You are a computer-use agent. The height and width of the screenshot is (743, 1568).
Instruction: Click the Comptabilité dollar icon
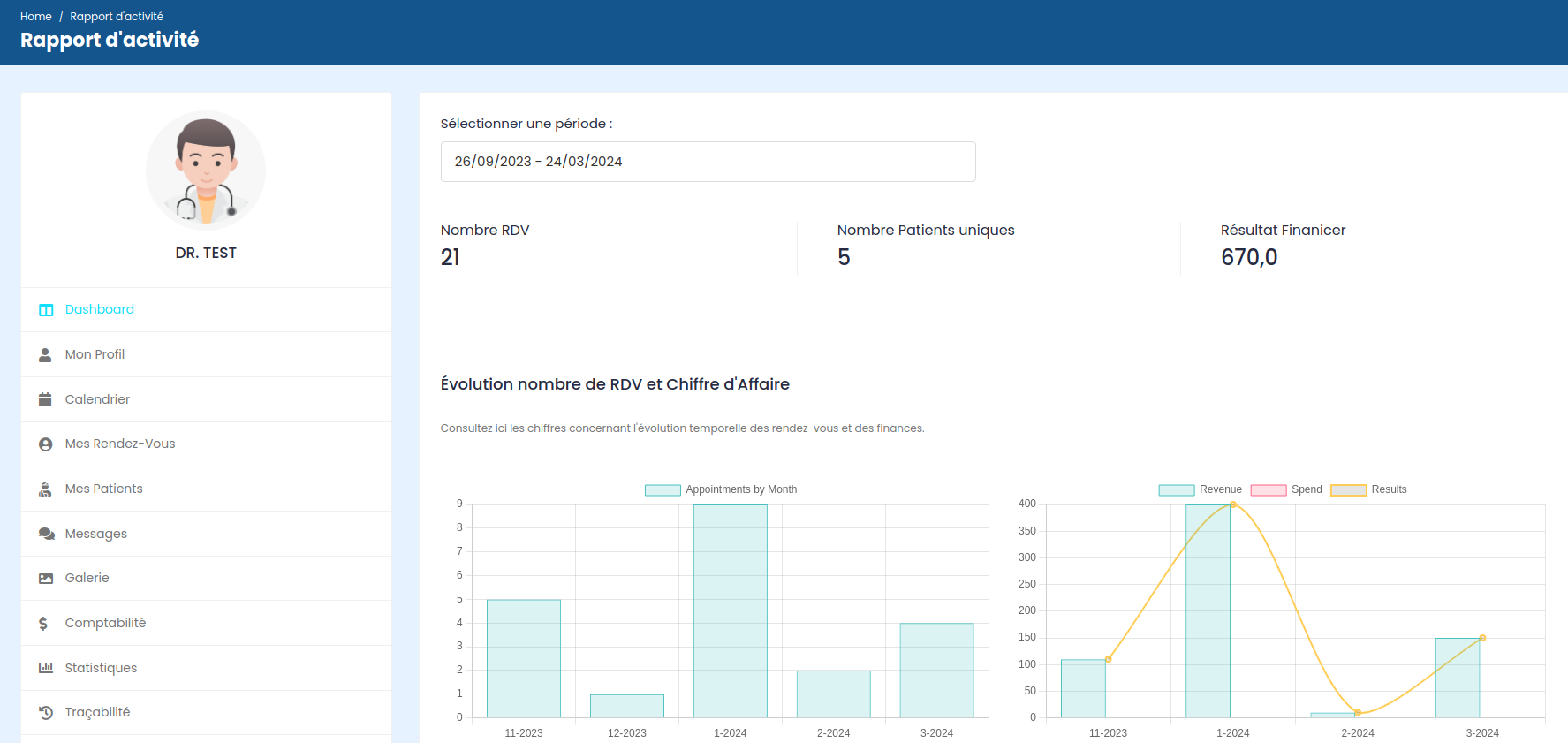tap(43, 624)
